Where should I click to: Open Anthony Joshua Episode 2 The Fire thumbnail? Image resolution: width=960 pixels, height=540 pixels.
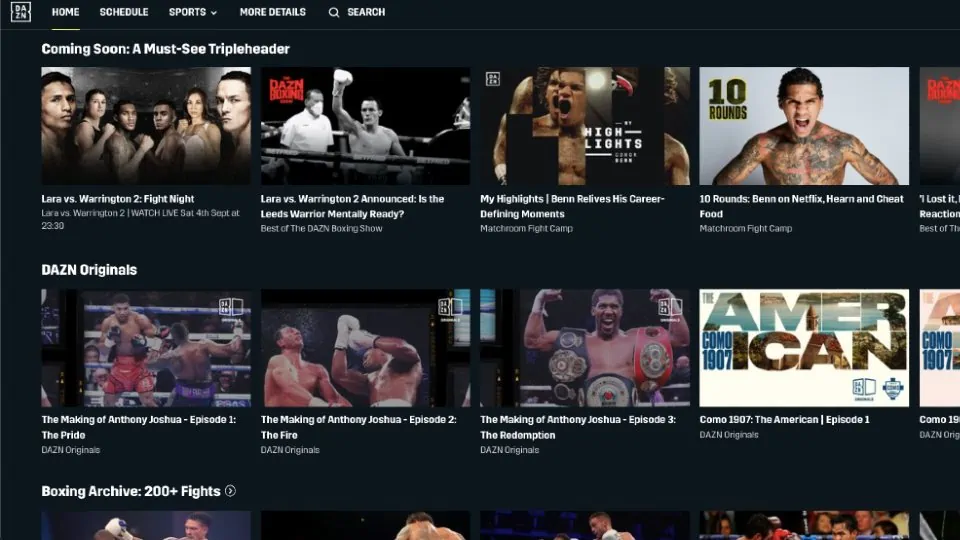pos(366,348)
